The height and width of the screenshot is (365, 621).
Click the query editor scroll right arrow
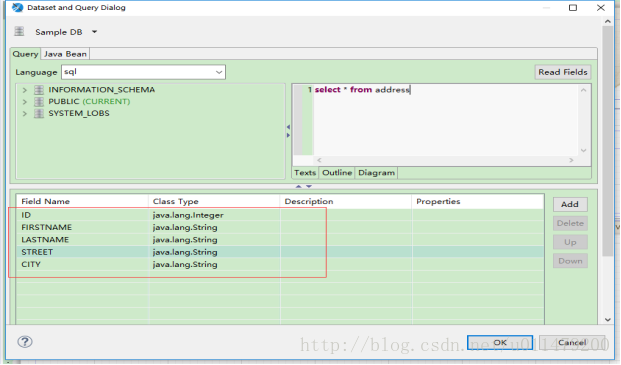571,160
